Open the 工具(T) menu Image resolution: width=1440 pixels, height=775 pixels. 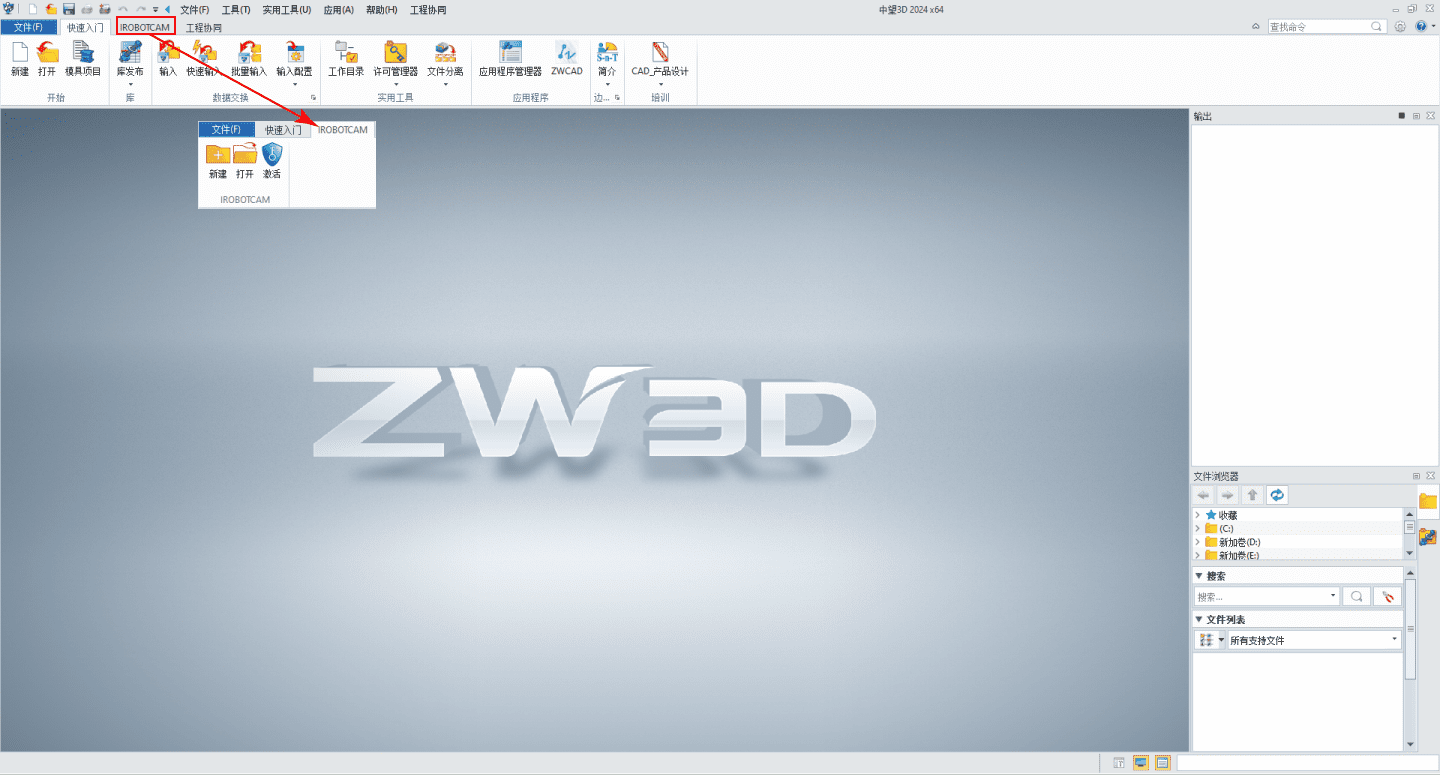(x=236, y=9)
